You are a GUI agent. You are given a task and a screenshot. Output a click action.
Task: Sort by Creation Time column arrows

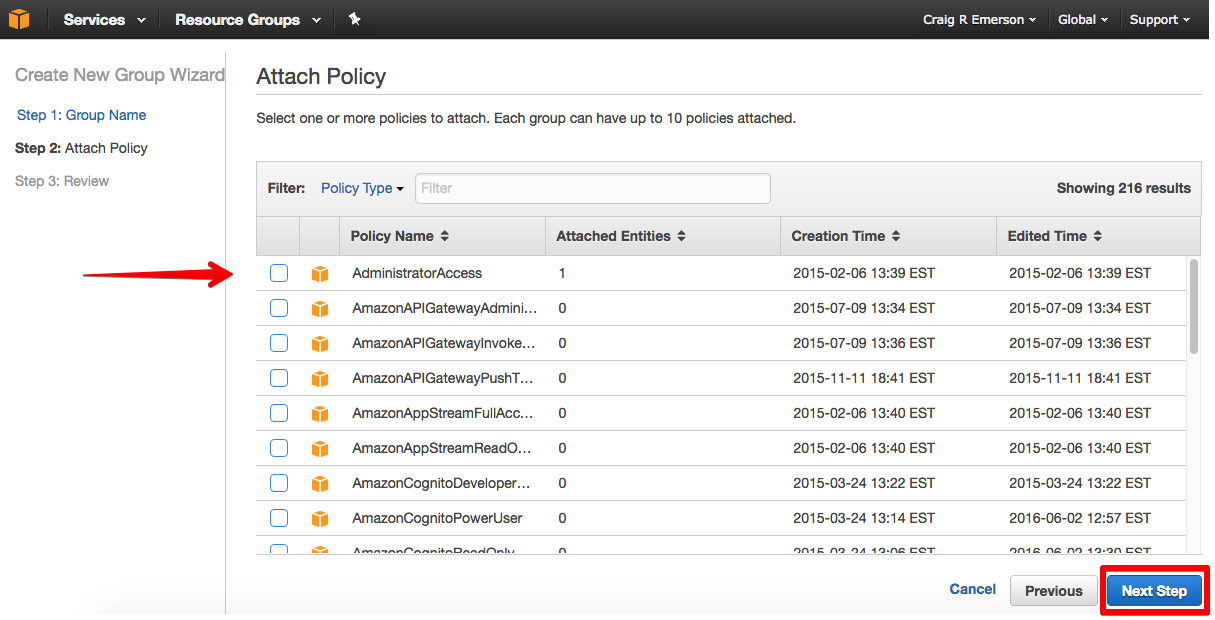click(896, 236)
